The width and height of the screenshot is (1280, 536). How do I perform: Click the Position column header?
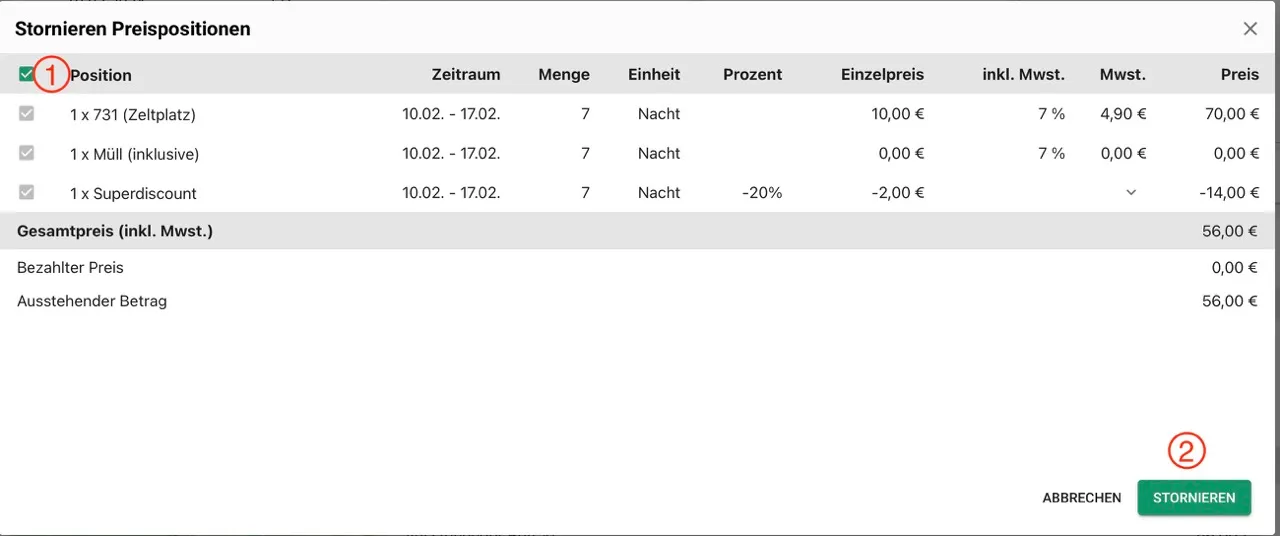(x=101, y=75)
